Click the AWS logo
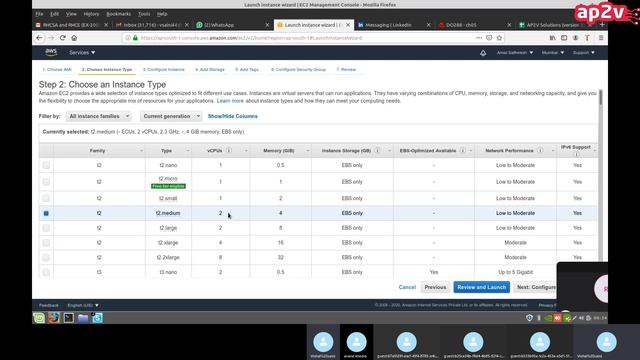Screen dimensions: 640x360 point(51,52)
